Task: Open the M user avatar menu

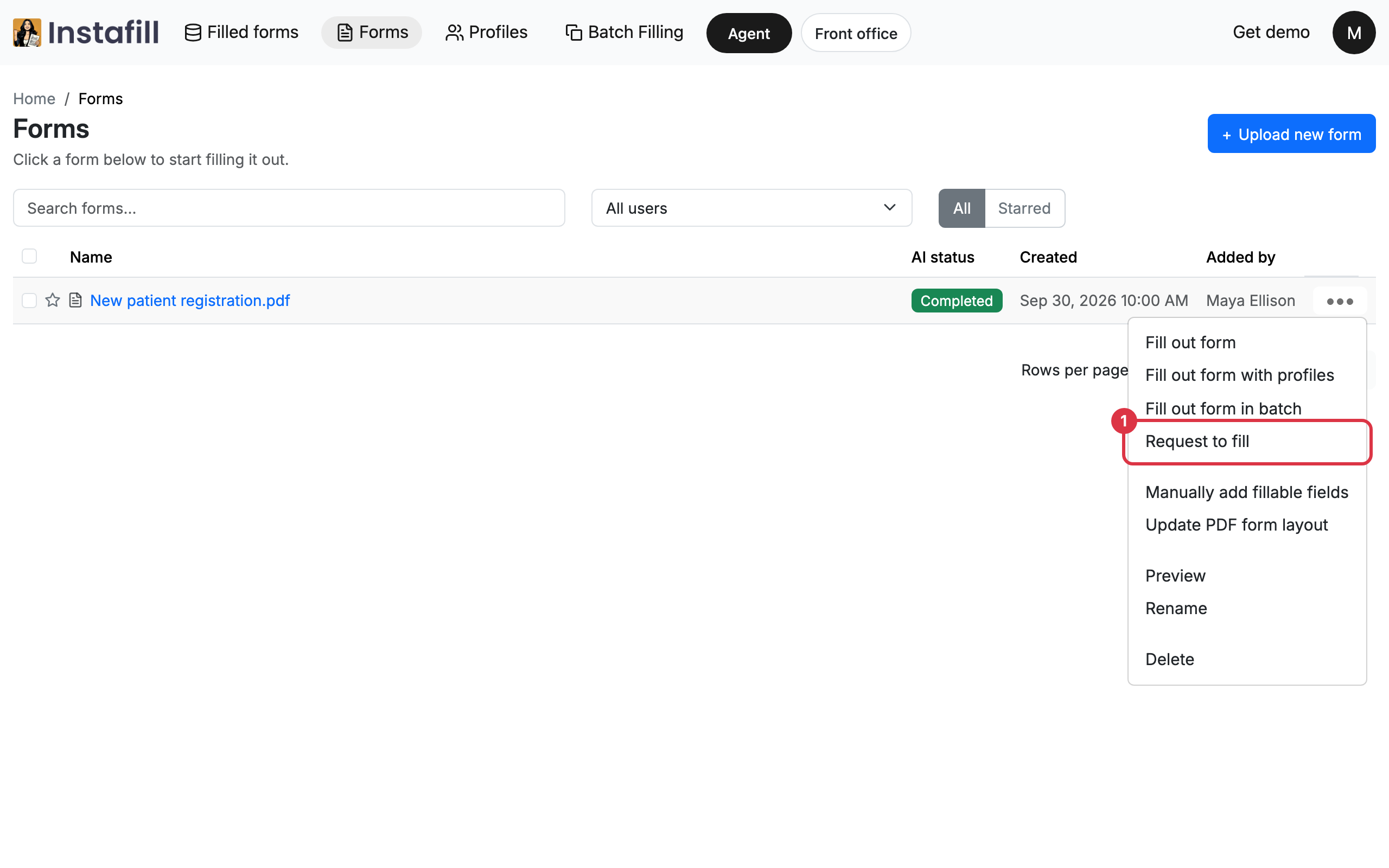Action: click(x=1353, y=33)
